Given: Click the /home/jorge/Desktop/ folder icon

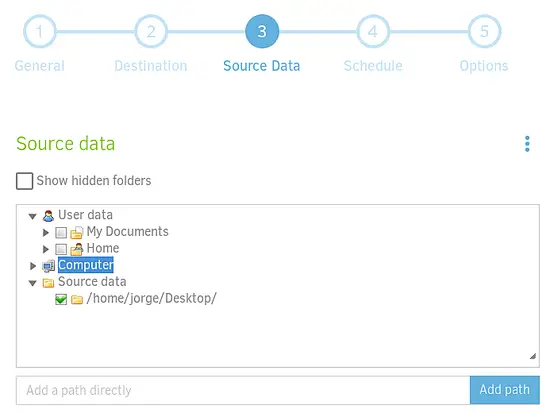Looking at the screenshot, I should coord(76,299).
